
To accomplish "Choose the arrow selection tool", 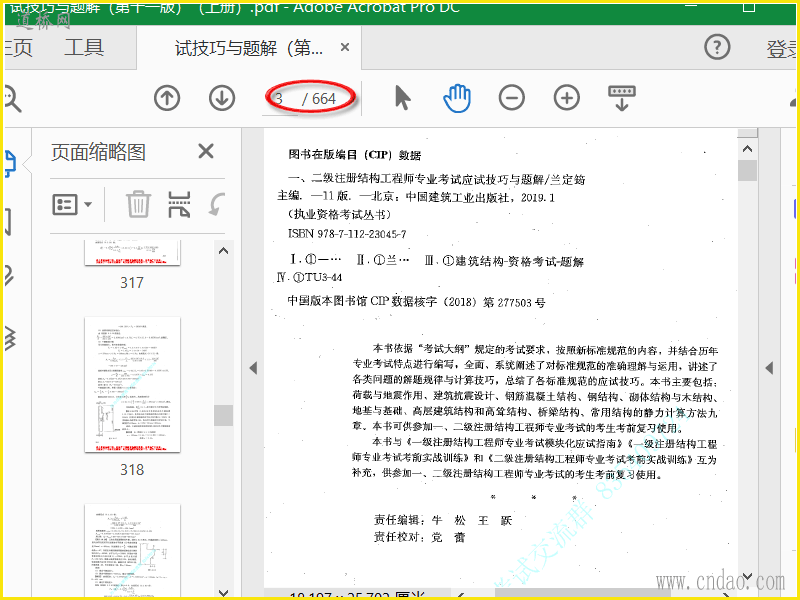I will click(403, 97).
